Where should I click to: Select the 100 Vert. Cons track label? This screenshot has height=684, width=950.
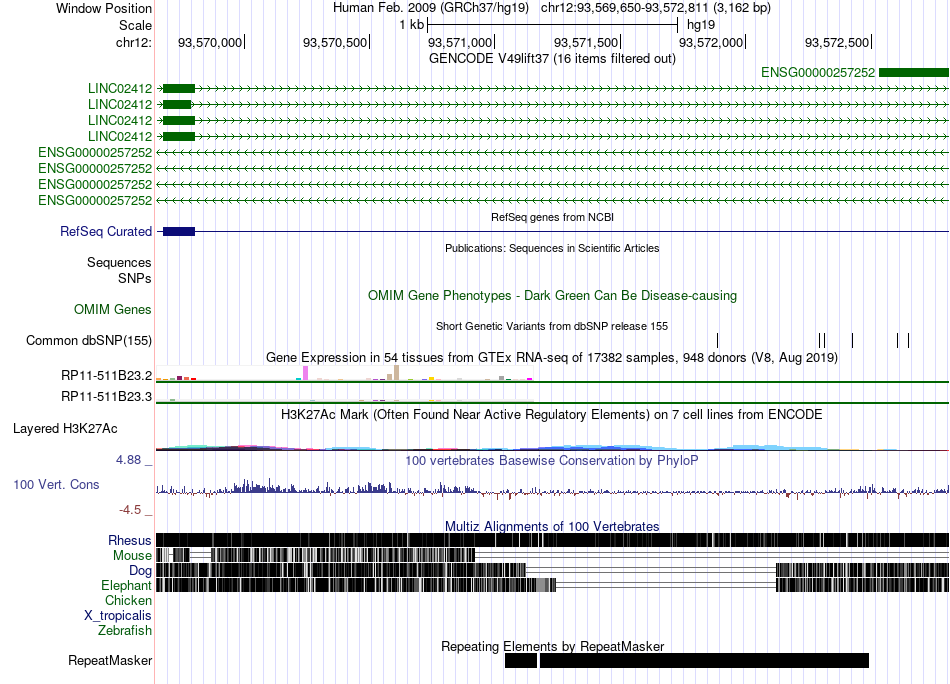56,485
